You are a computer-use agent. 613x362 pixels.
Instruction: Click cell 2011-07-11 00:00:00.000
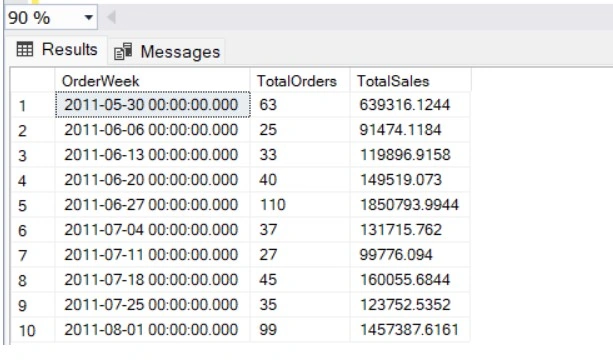[x=152, y=255]
